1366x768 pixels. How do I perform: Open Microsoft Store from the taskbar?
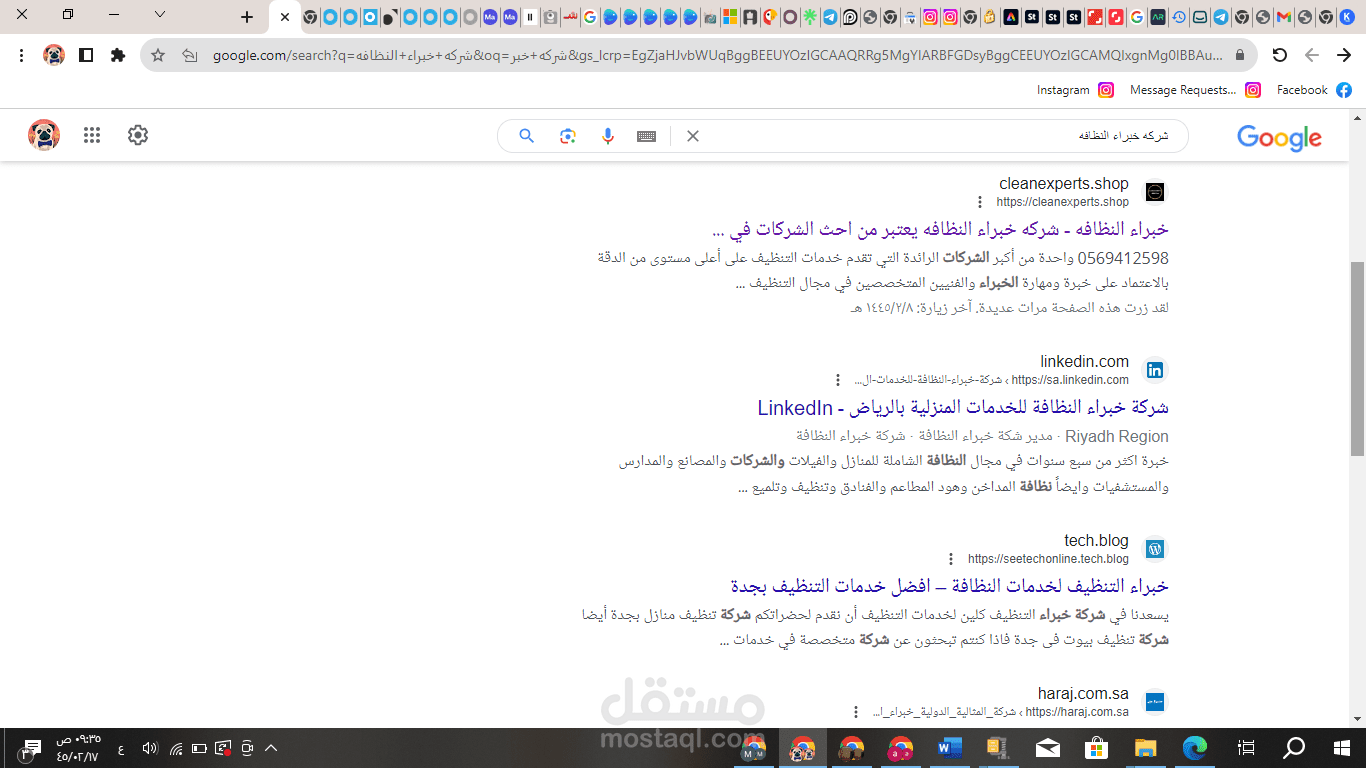point(1097,748)
